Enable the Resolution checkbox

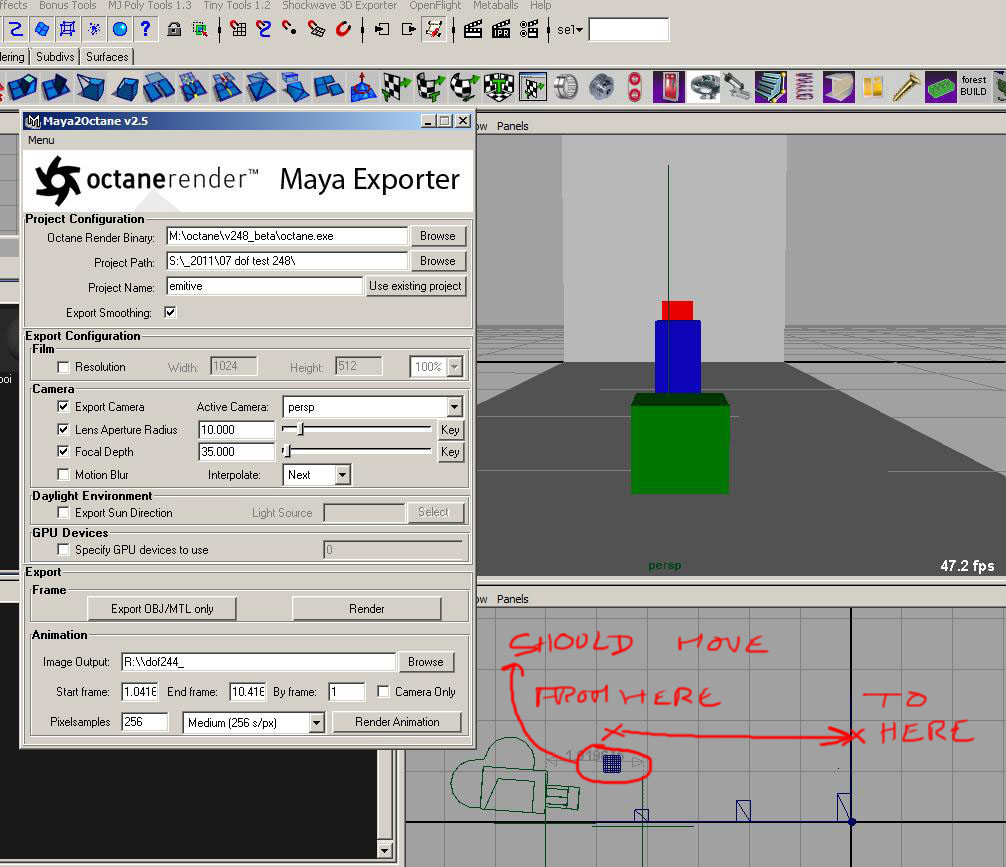tap(63, 367)
